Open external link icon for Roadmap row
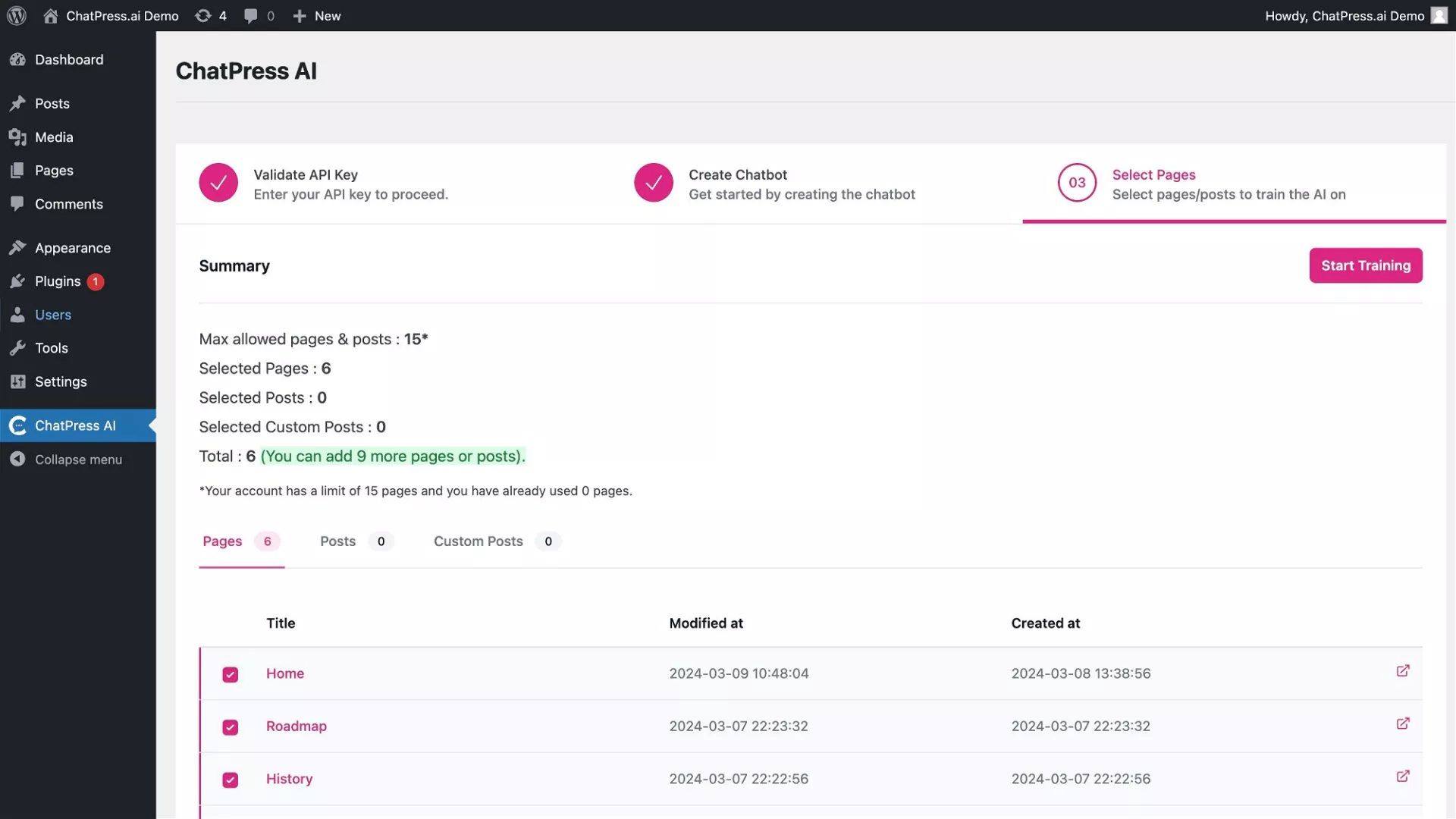The height and width of the screenshot is (819, 1456). point(1402,723)
